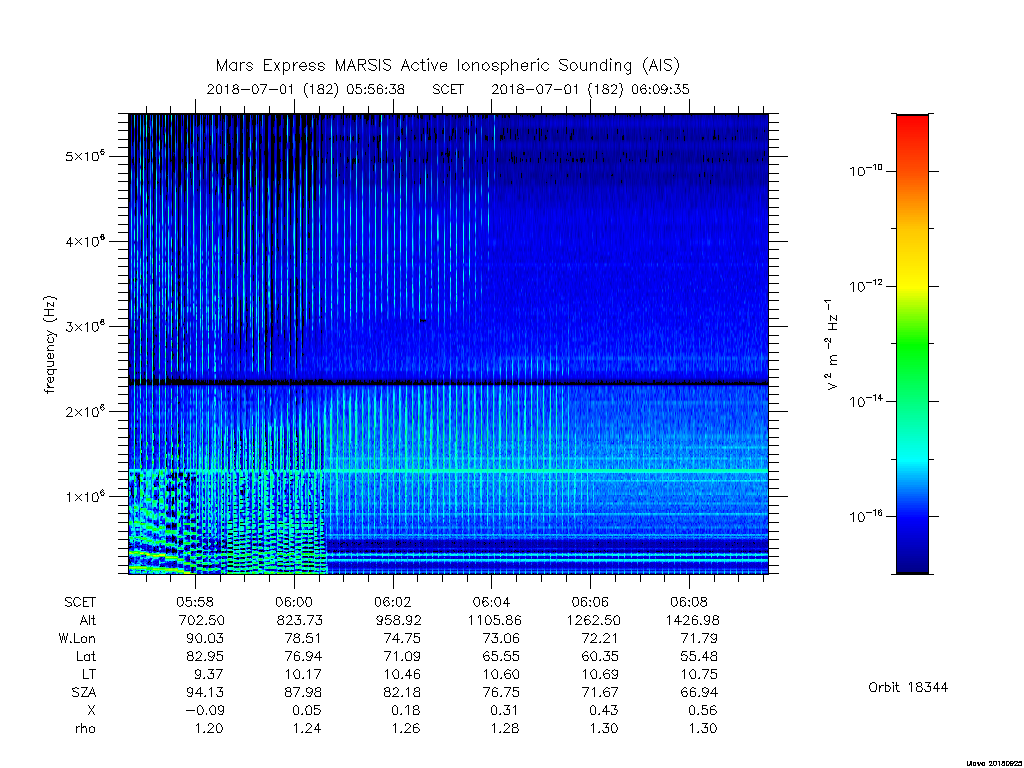Click W.Lon value 73.06
Image resolution: width=1024 pixels, height=768 pixels.
[x=501, y=638]
